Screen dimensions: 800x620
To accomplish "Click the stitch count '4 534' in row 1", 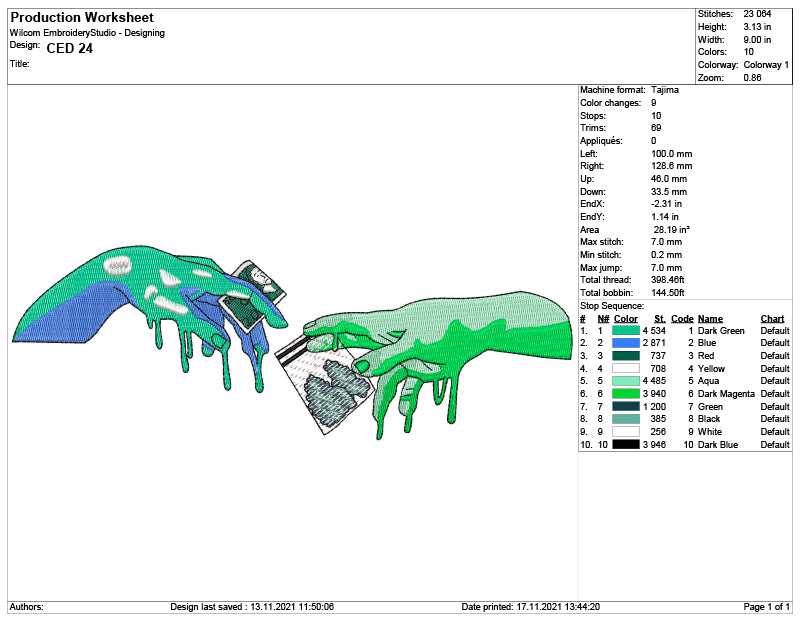I will tap(654, 331).
